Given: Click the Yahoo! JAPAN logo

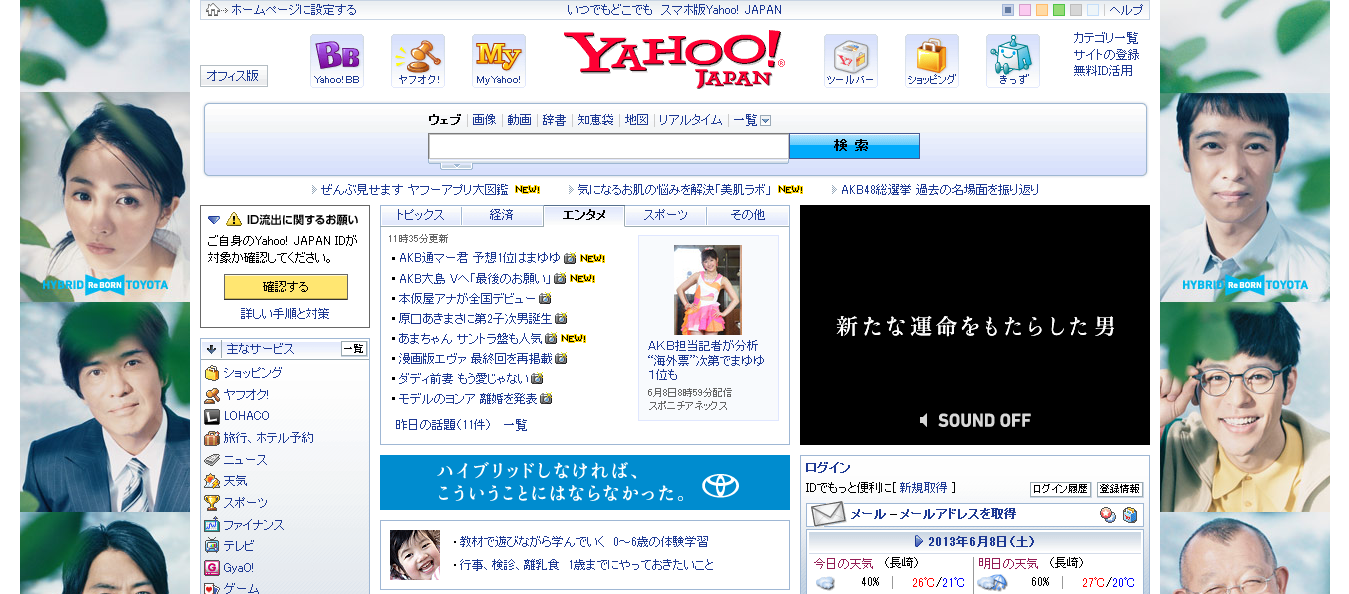Looking at the screenshot, I should click(x=674, y=59).
